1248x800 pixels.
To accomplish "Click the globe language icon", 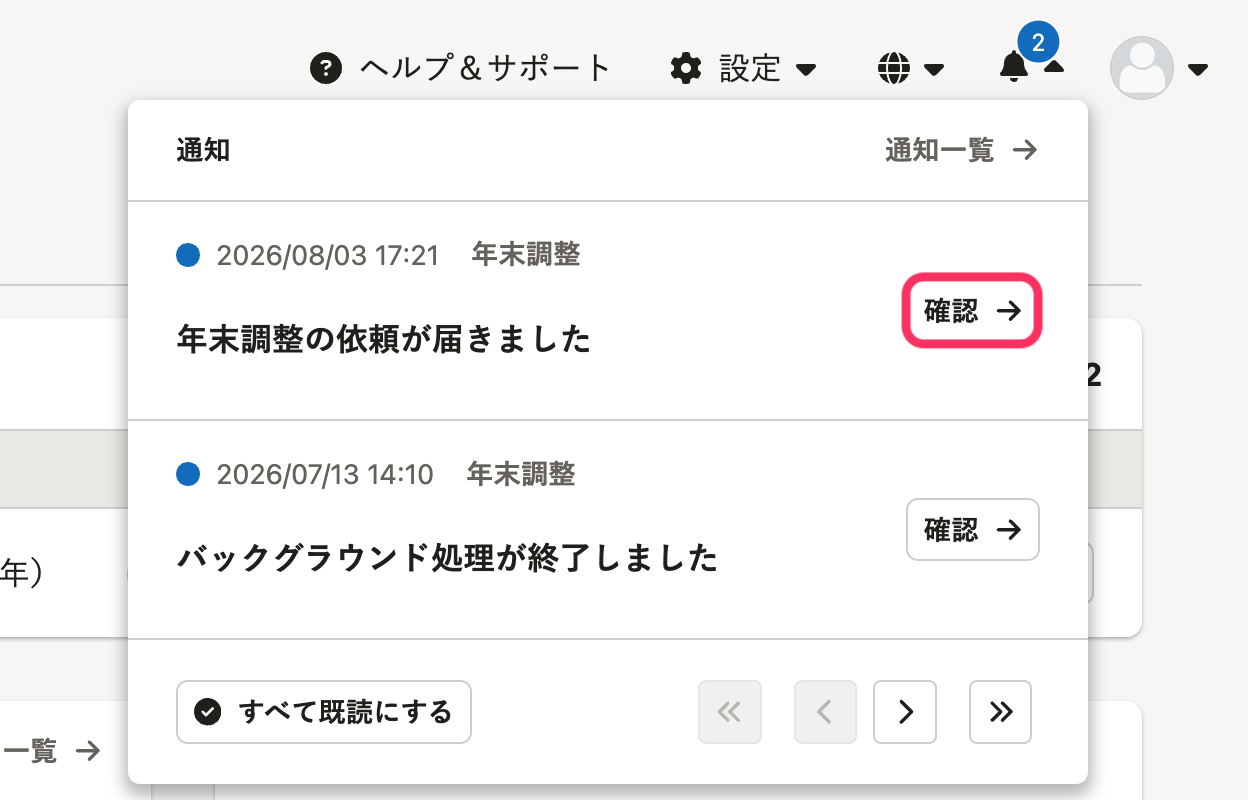I will tap(894, 69).
